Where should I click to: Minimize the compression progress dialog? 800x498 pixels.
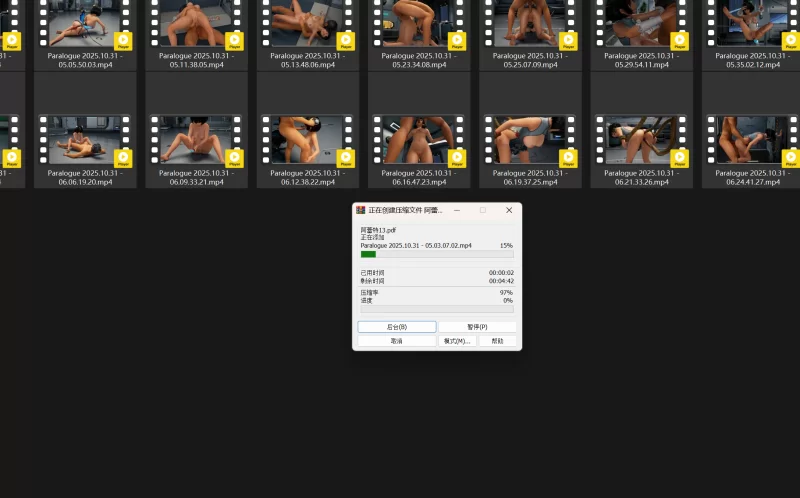coord(456,210)
